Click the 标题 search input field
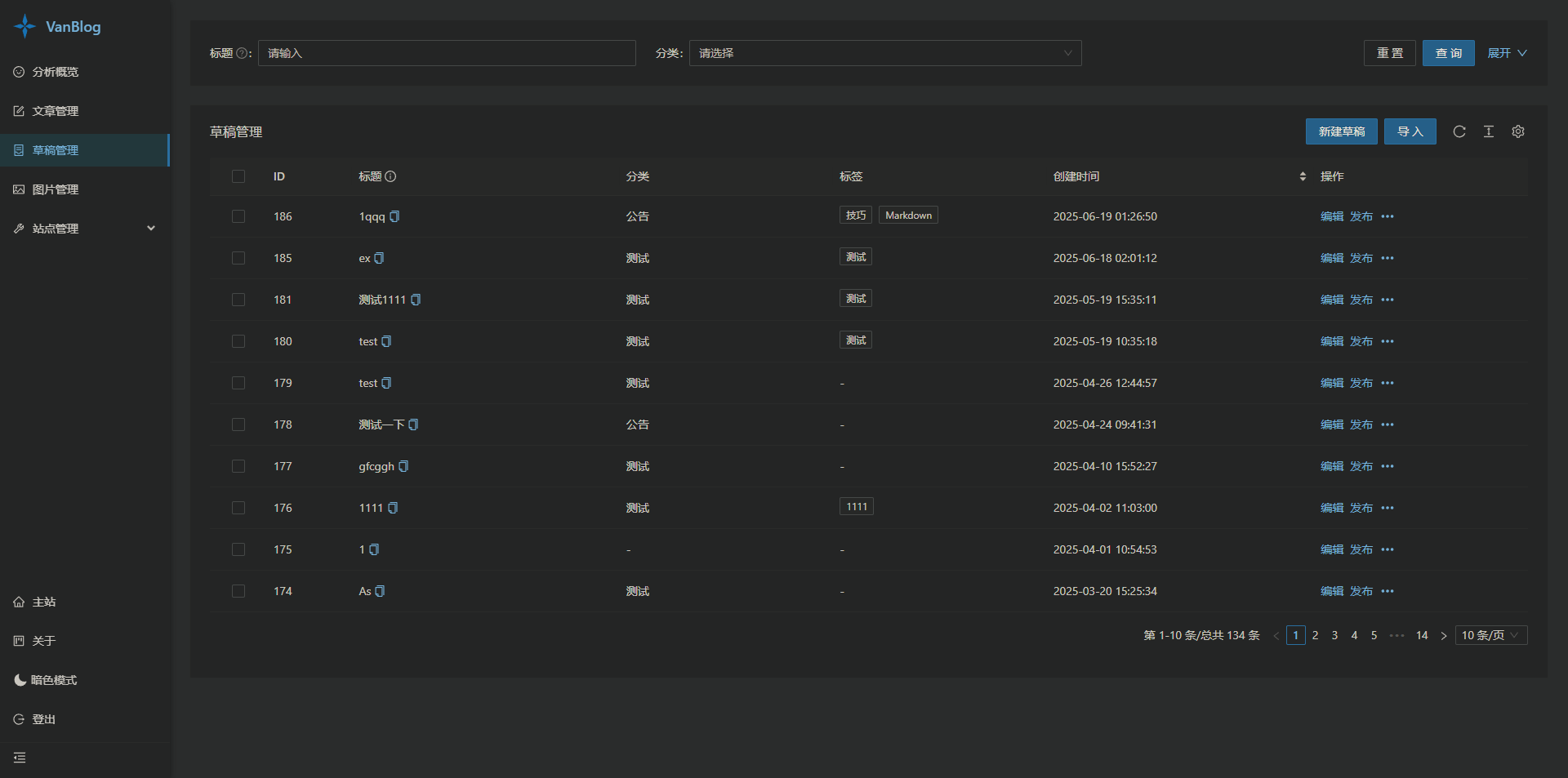Image resolution: width=1568 pixels, height=778 pixels. 447,53
